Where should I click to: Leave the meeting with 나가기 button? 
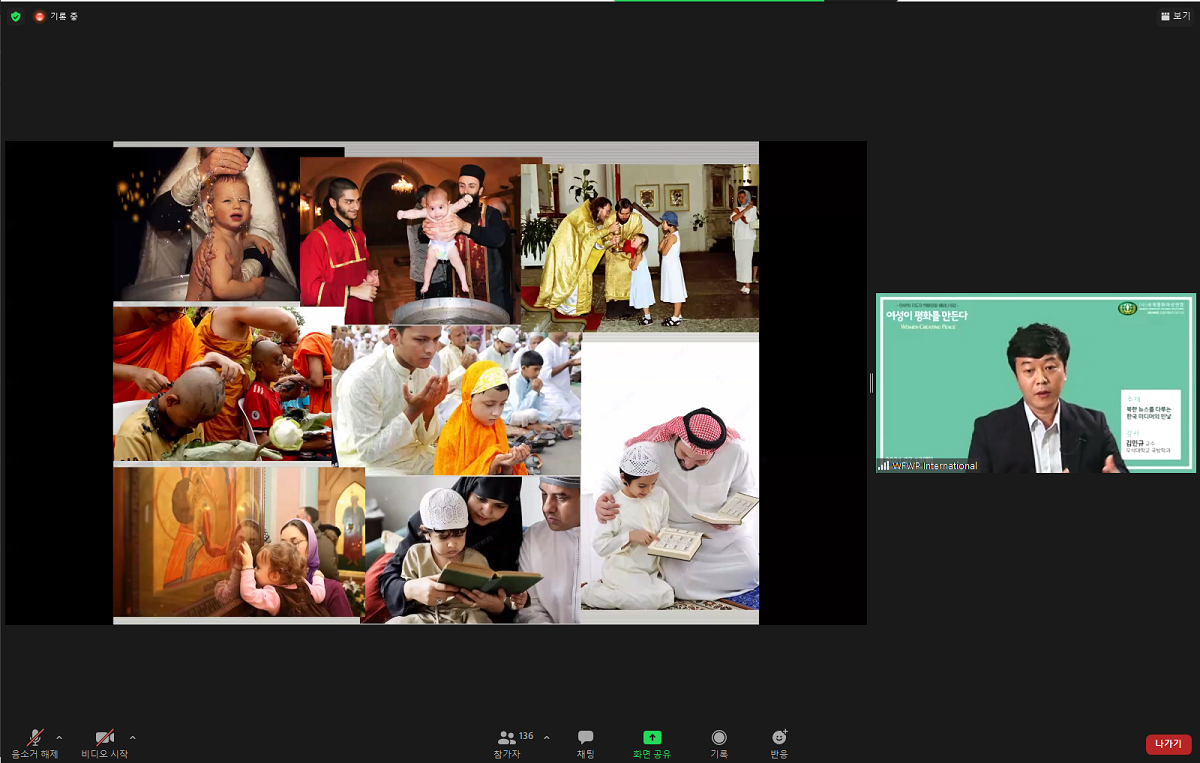pyautogui.click(x=1167, y=744)
